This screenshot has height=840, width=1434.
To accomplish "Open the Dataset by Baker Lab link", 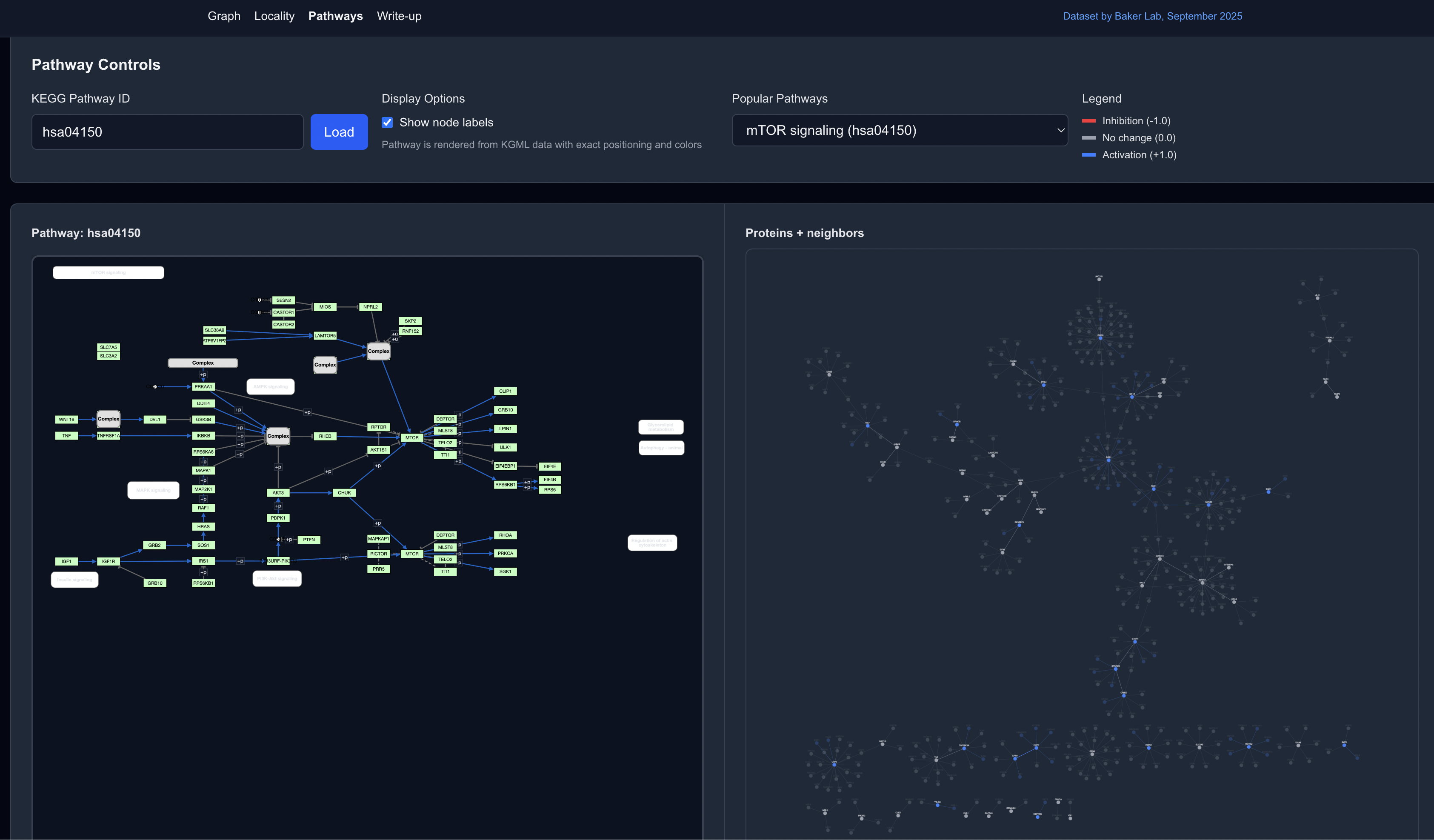I will (x=1152, y=16).
